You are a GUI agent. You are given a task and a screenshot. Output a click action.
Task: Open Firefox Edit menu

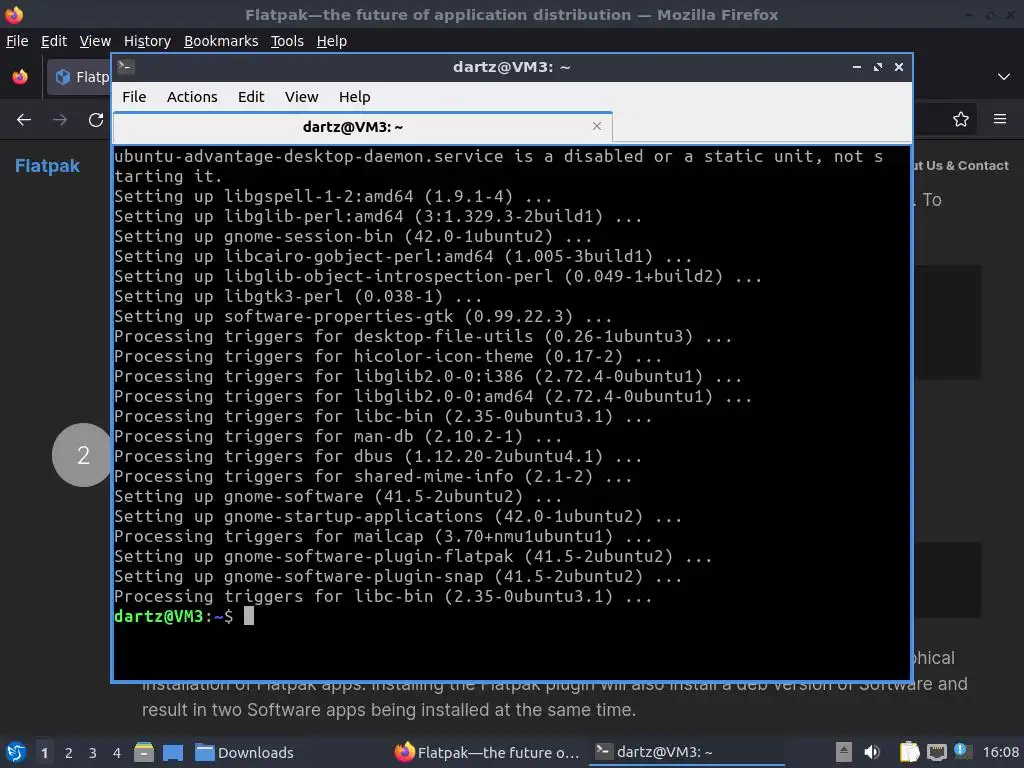(54, 41)
